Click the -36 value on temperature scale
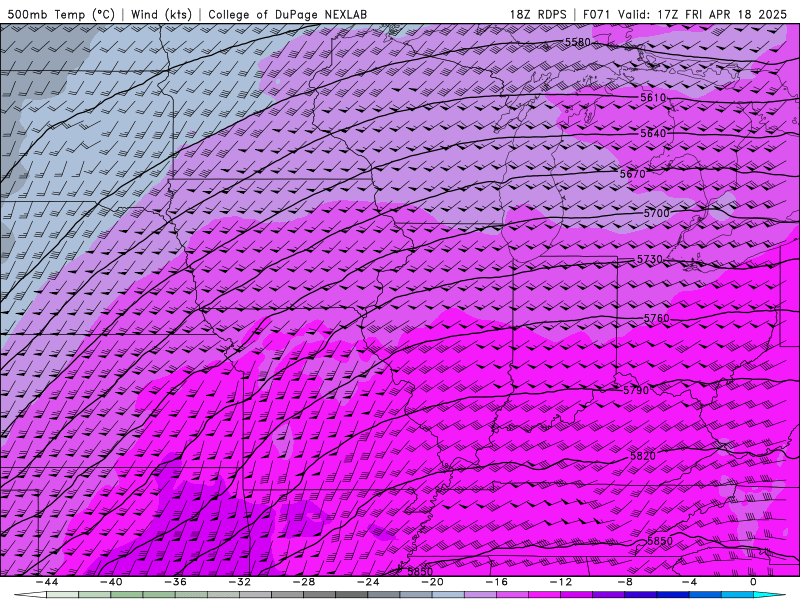 point(175,582)
